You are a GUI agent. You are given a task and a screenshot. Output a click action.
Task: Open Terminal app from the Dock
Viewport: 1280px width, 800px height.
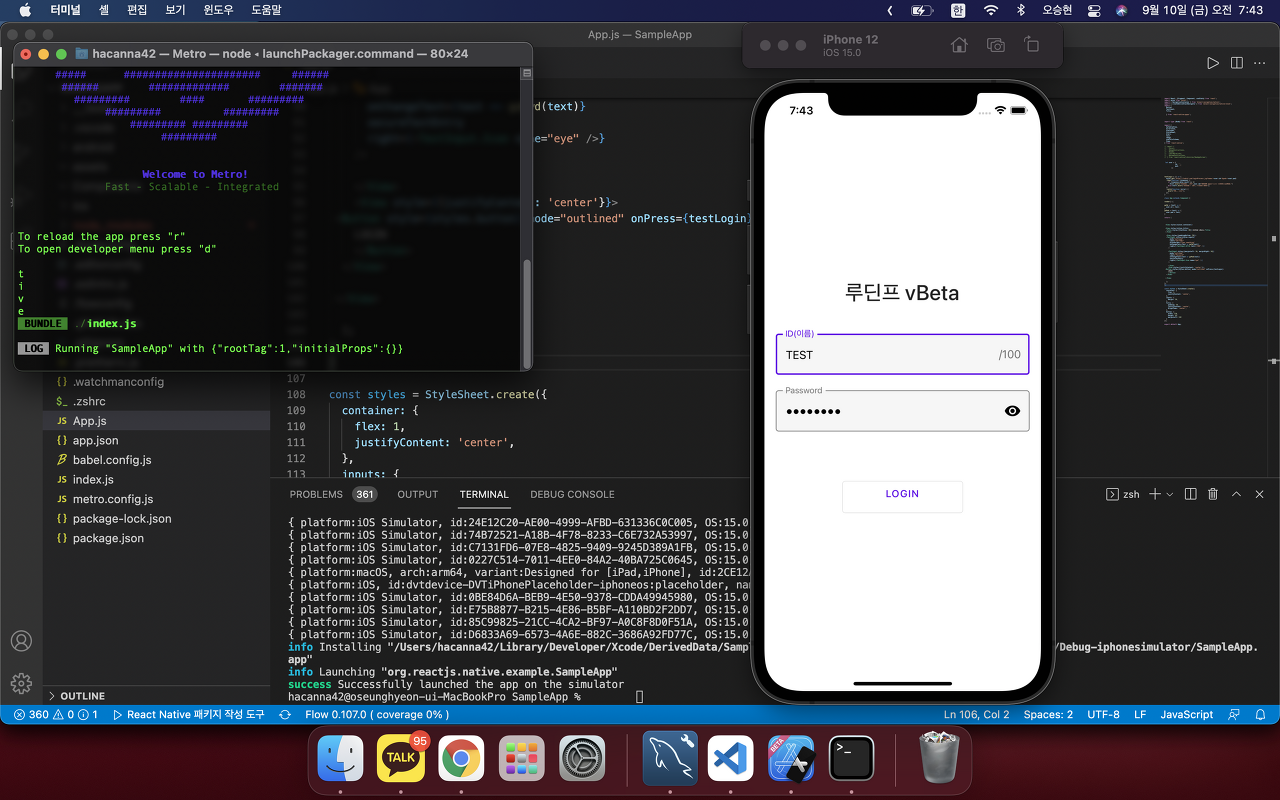[851, 758]
